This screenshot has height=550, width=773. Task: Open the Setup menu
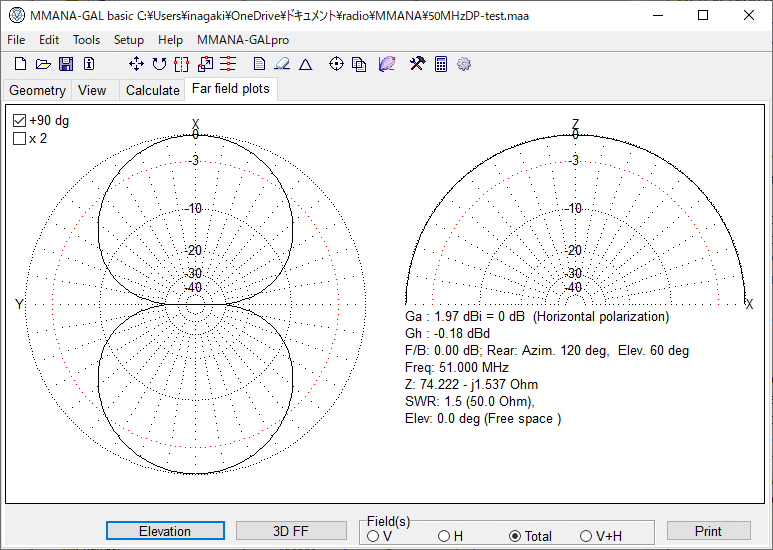click(x=128, y=40)
